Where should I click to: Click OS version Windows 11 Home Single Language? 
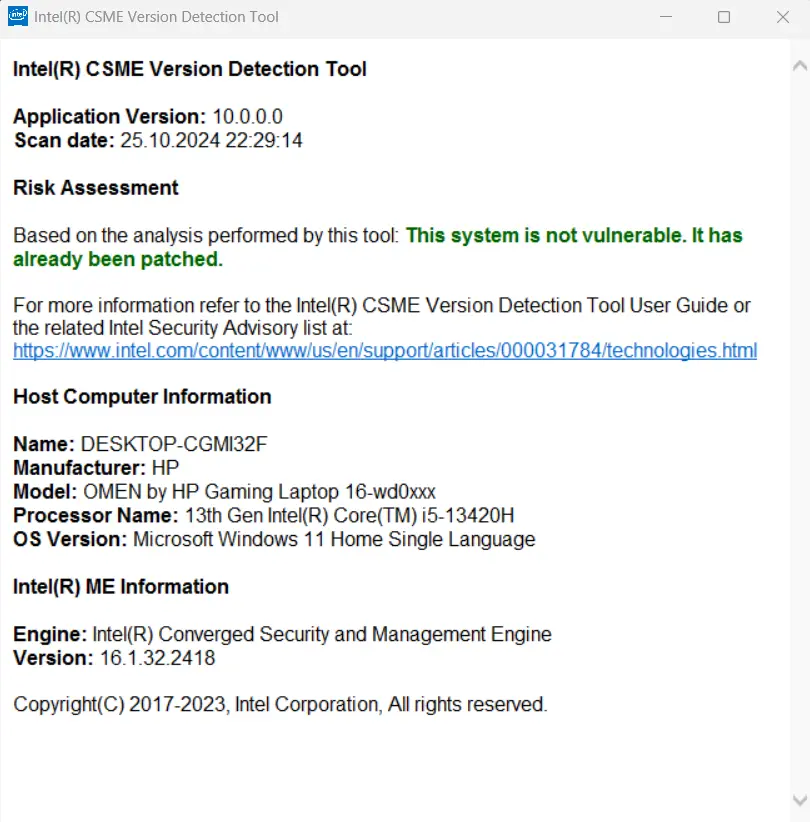pyautogui.click(x=334, y=539)
